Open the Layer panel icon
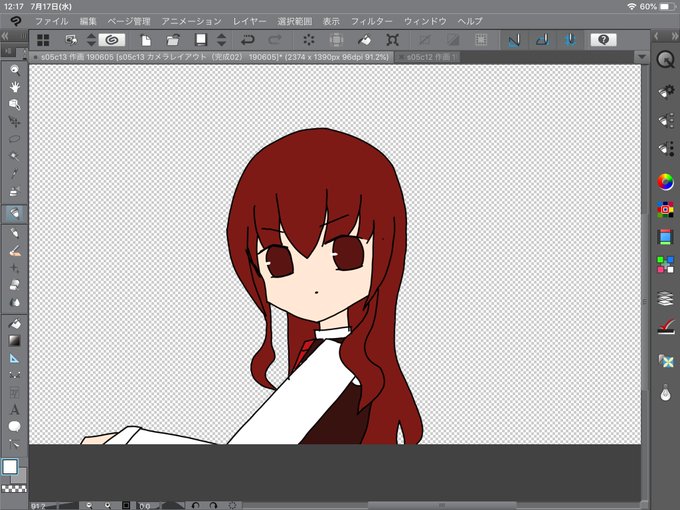Screen dimensions: 680x510 665,299
